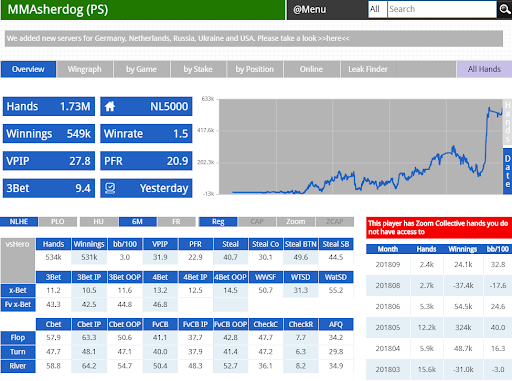Open the Leak Finder tab
The image size is (512, 381).
pyautogui.click(x=368, y=69)
